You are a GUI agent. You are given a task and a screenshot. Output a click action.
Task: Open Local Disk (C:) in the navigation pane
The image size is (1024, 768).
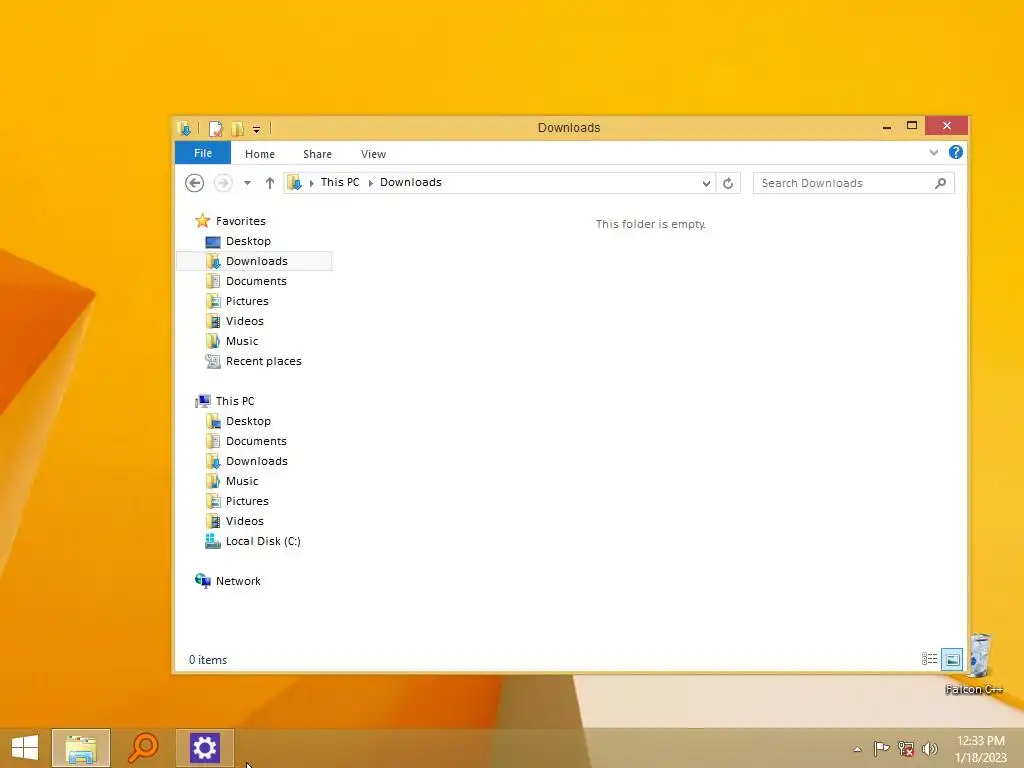point(263,541)
